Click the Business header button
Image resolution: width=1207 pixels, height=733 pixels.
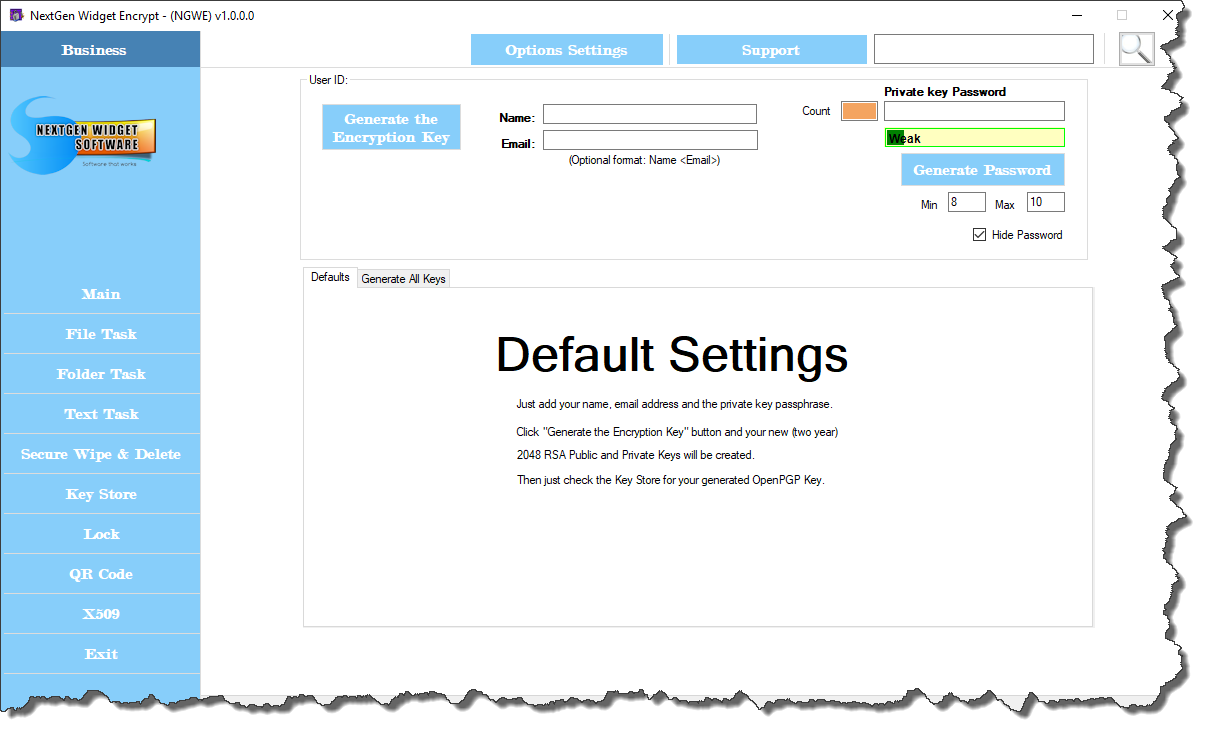(100, 50)
